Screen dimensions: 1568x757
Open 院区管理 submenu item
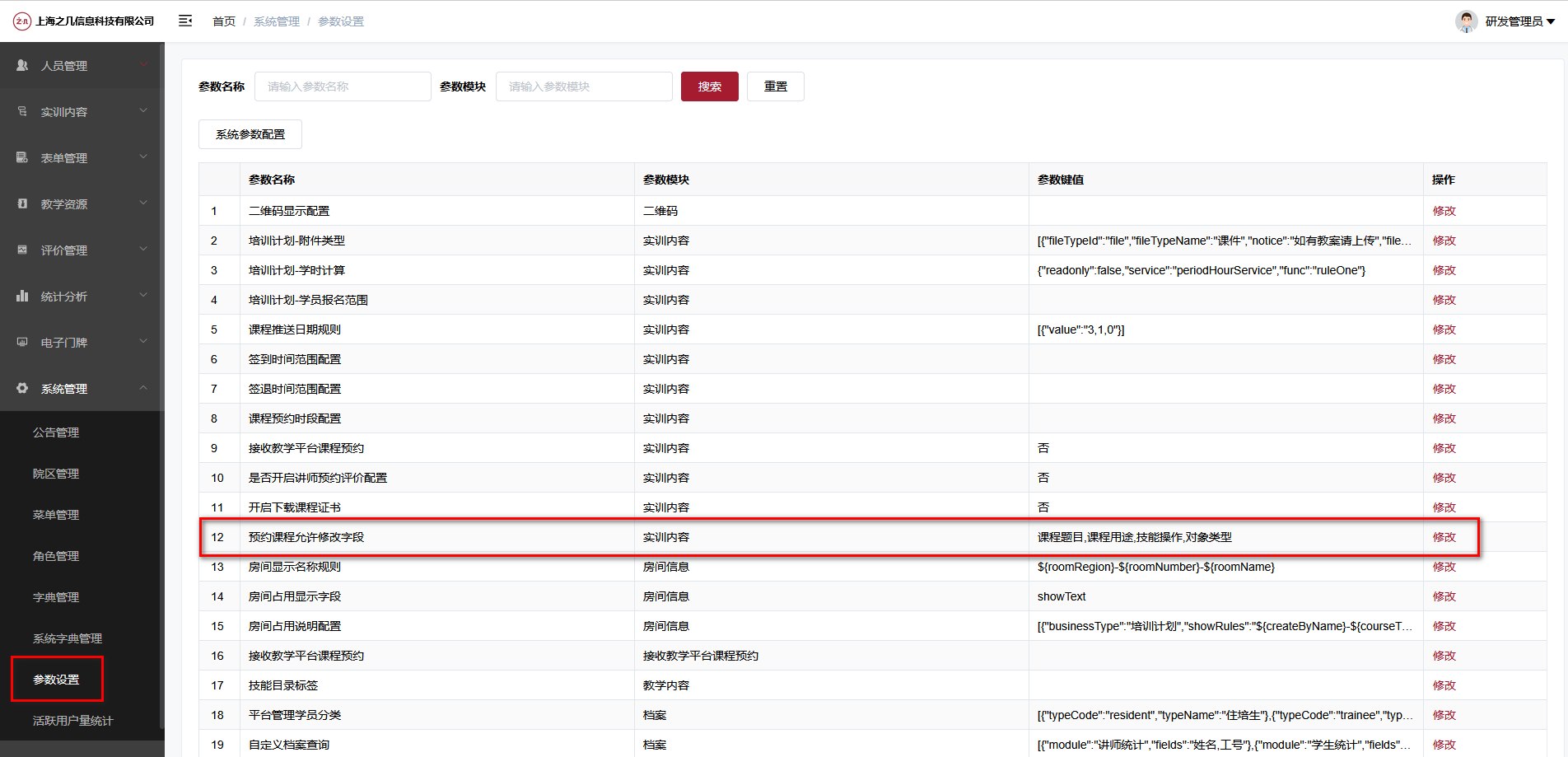pos(56,474)
